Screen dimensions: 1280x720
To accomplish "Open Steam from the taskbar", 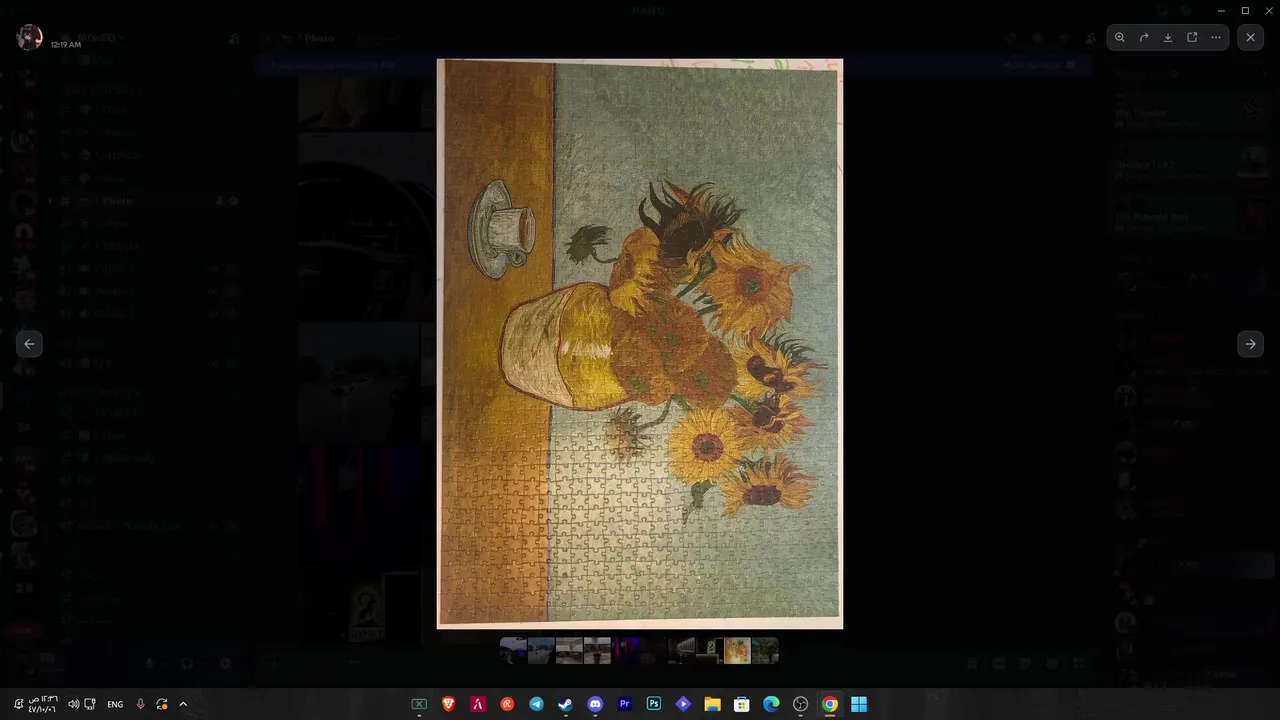I will [566, 704].
